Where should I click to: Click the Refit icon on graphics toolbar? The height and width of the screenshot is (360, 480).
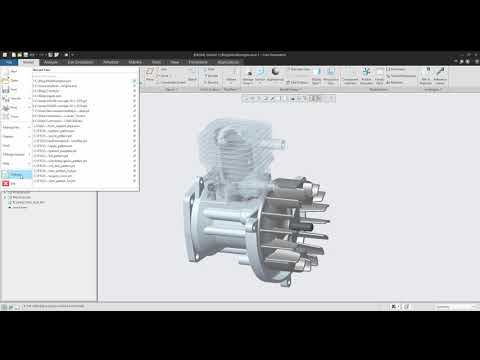click(246, 99)
